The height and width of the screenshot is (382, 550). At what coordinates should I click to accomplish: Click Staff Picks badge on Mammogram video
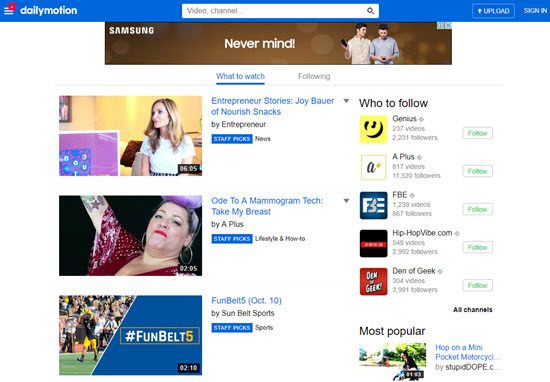pos(232,239)
